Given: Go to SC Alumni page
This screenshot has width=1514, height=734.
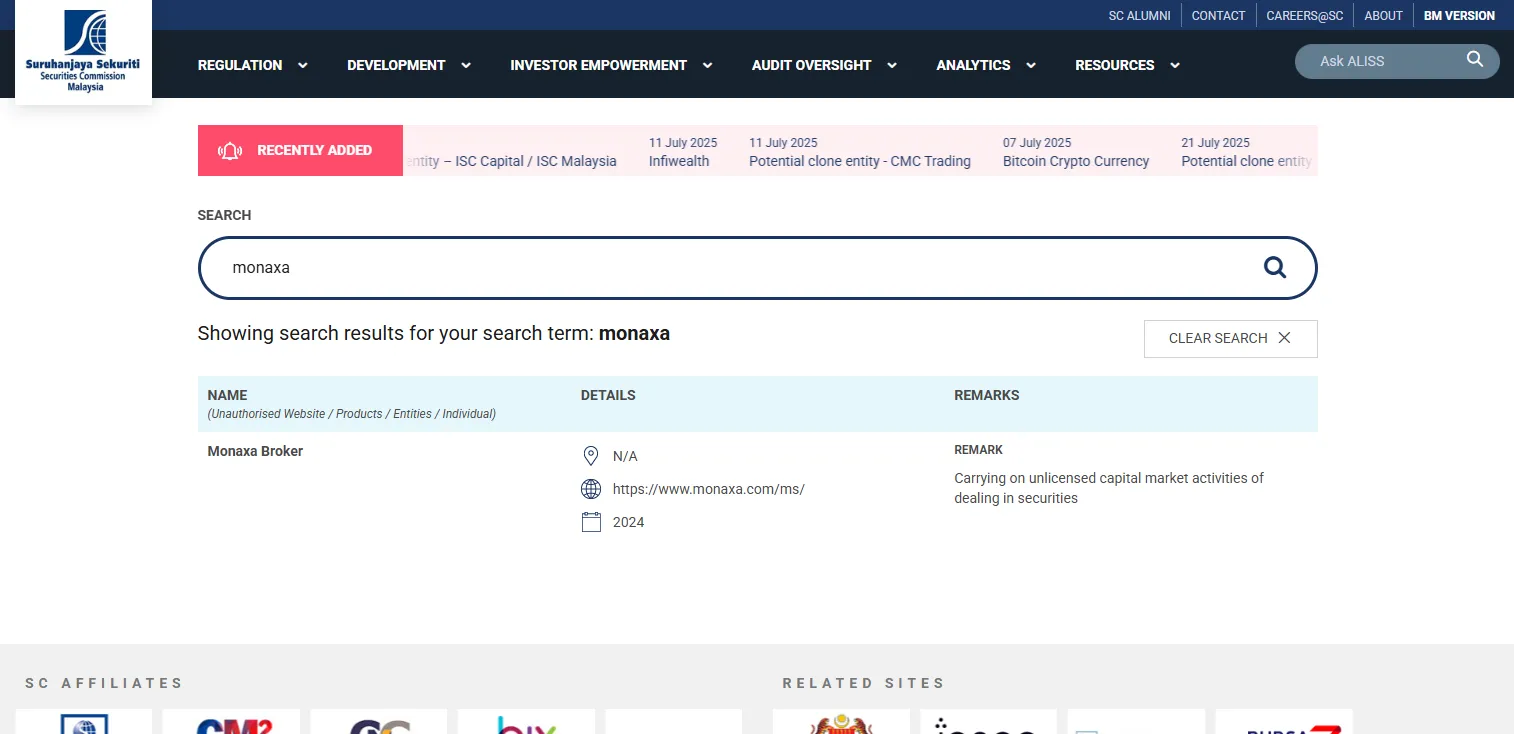Looking at the screenshot, I should [x=1140, y=16].
